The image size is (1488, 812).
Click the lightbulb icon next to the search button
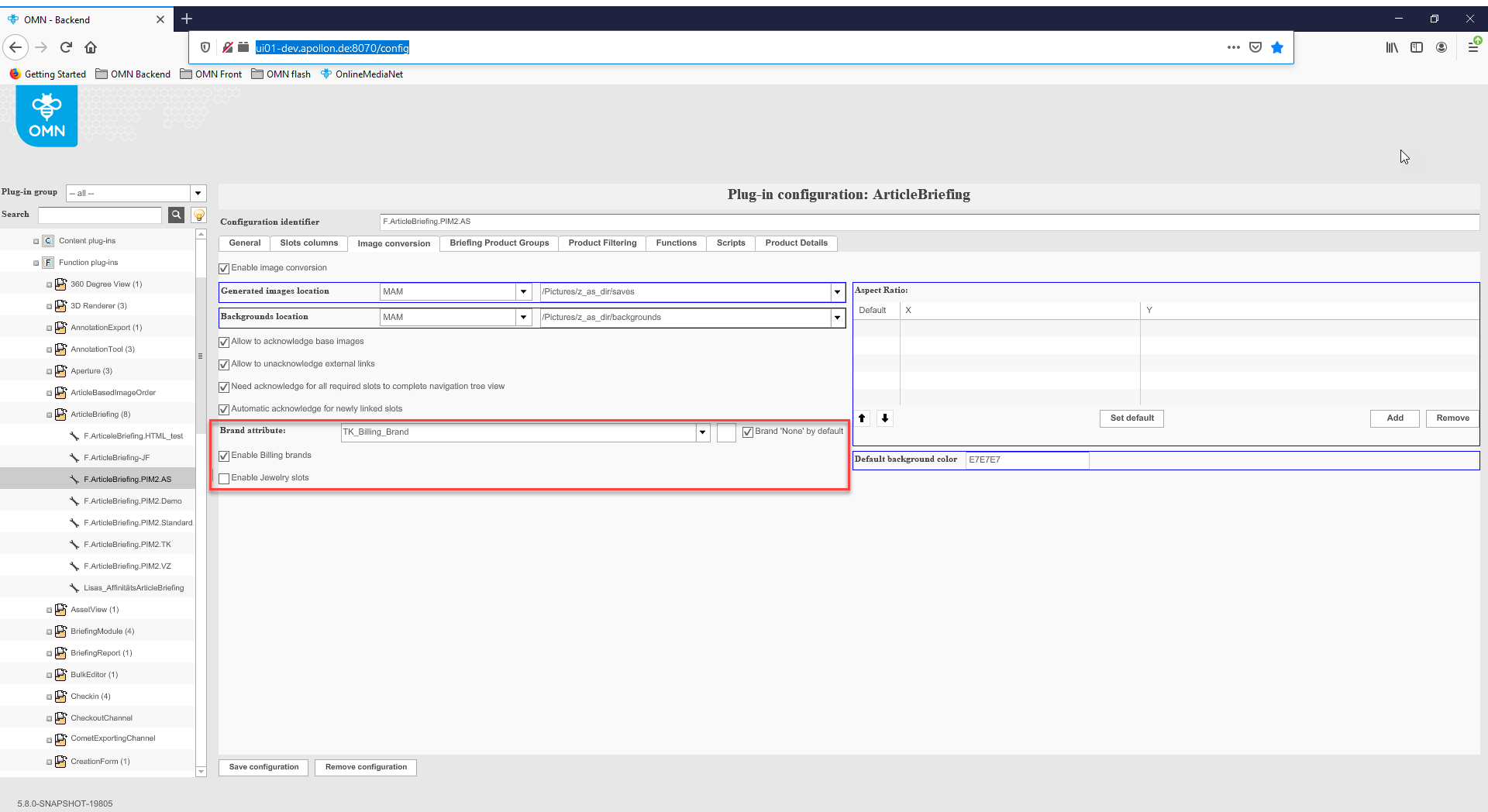(x=198, y=215)
